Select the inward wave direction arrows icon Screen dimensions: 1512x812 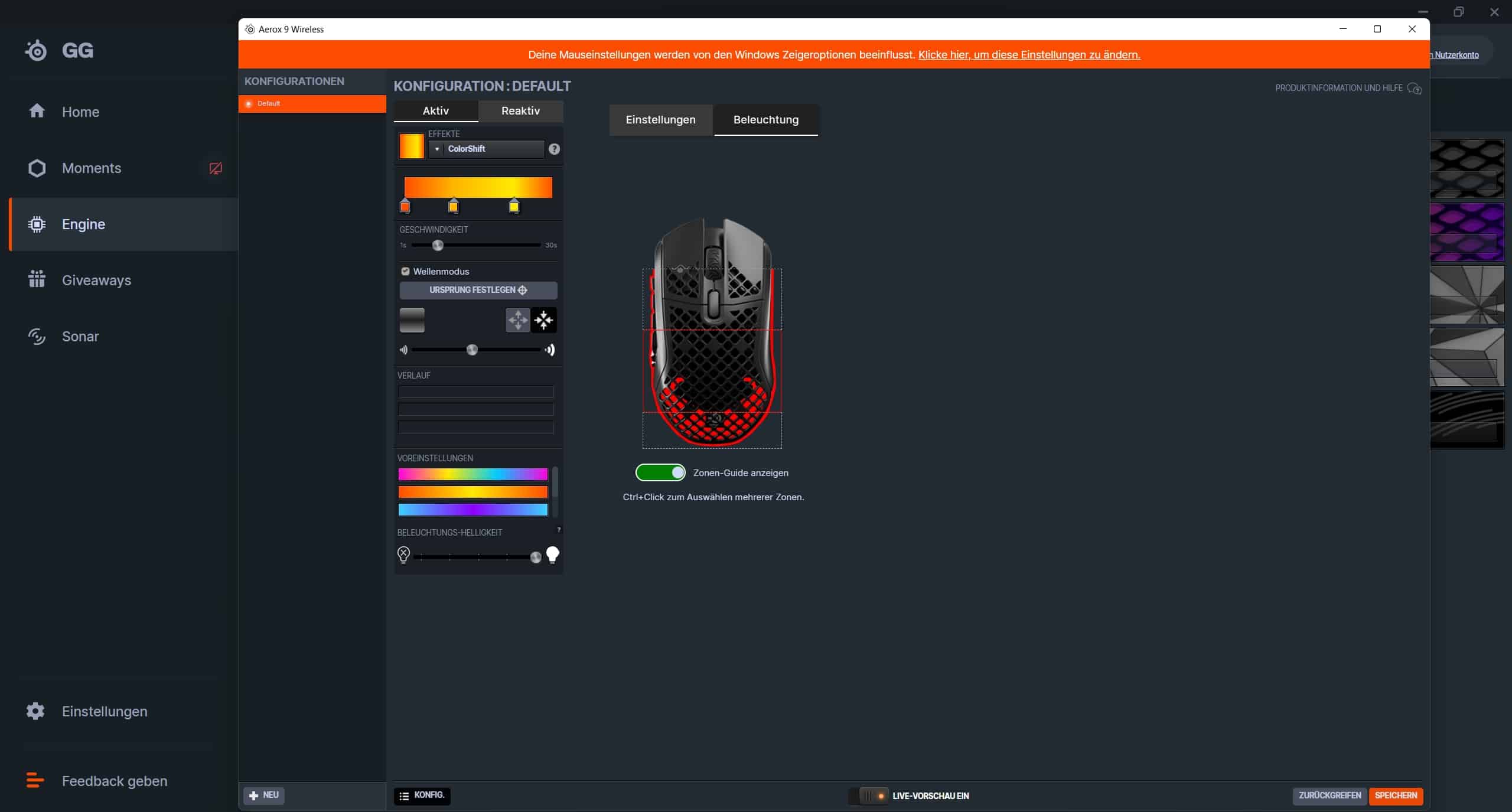[543, 320]
